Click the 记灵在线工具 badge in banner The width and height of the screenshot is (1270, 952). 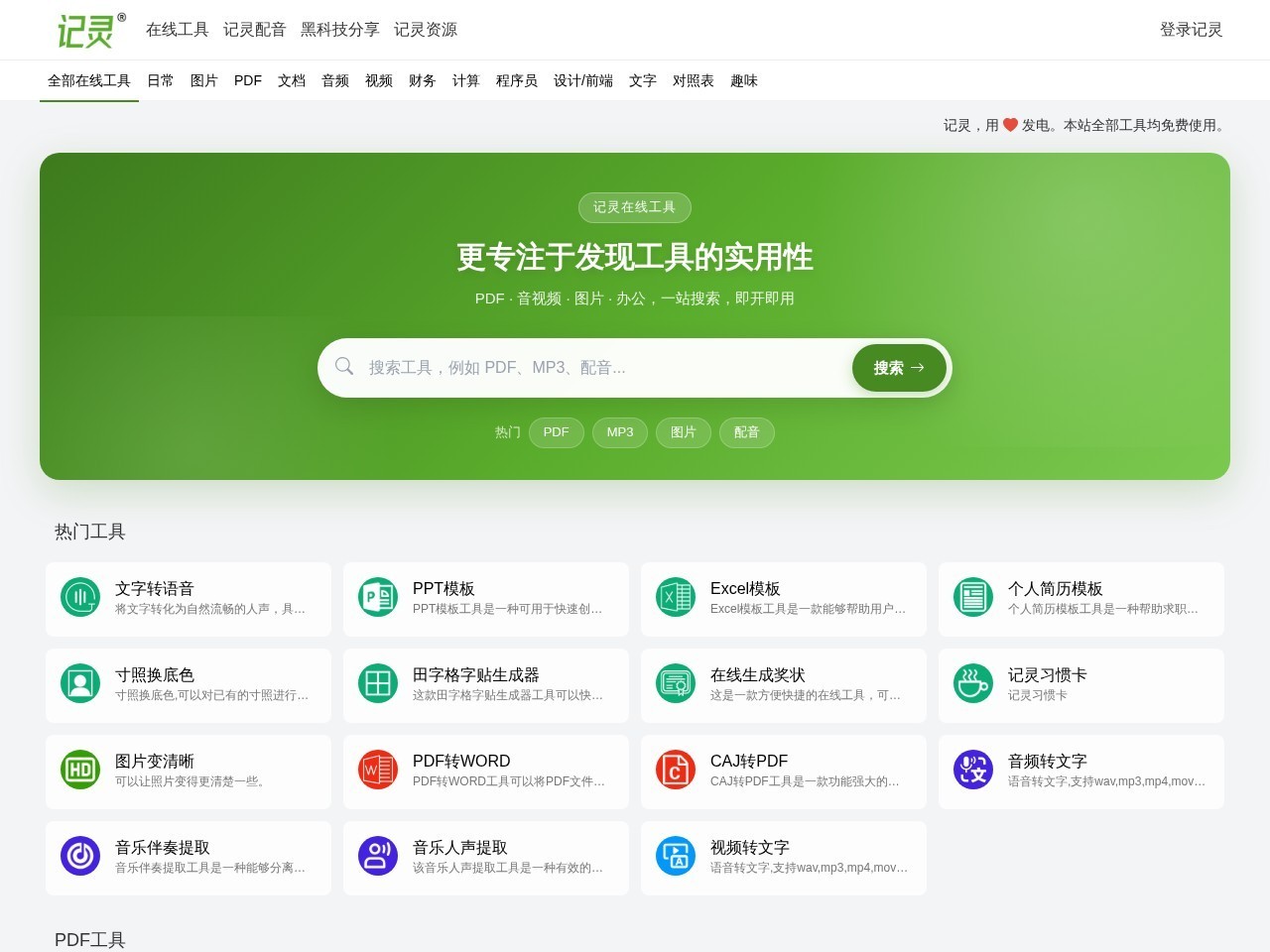point(635,207)
